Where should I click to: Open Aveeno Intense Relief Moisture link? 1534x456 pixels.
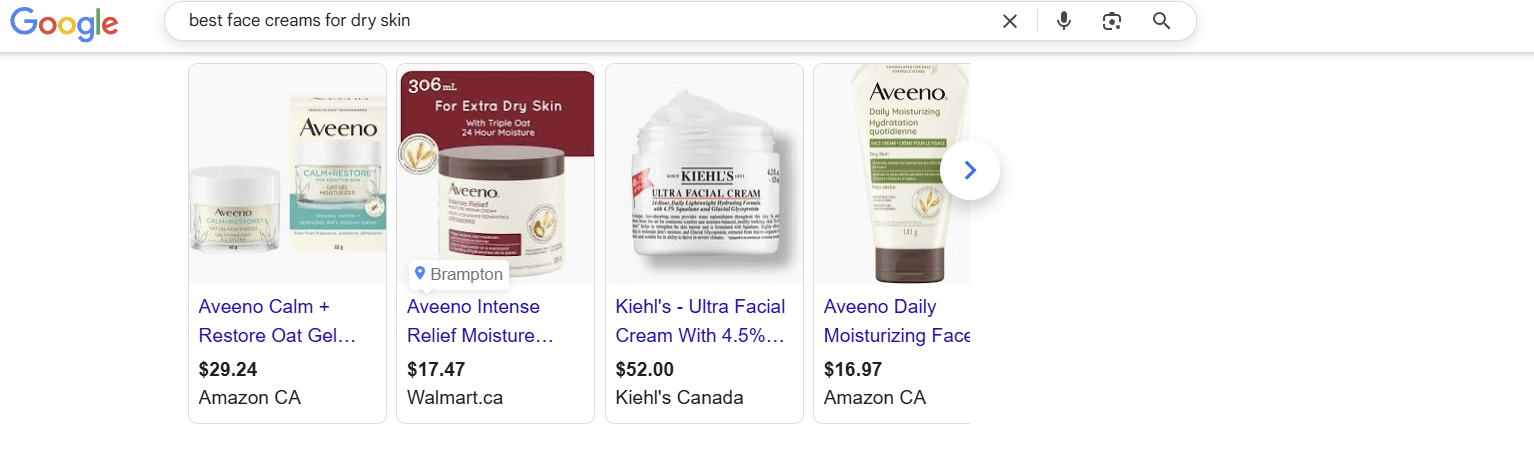[x=480, y=321]
